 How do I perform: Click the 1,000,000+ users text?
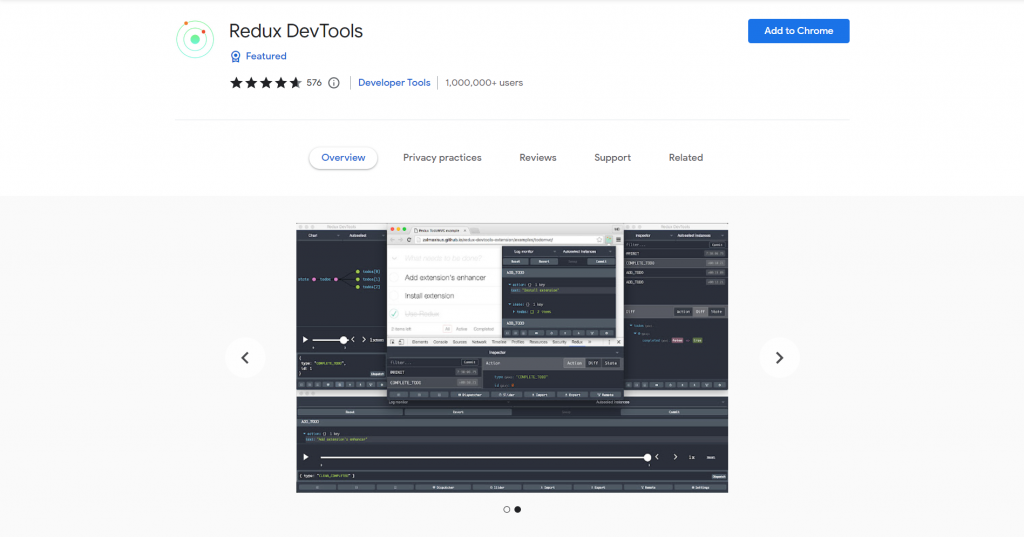pos(484,83)
